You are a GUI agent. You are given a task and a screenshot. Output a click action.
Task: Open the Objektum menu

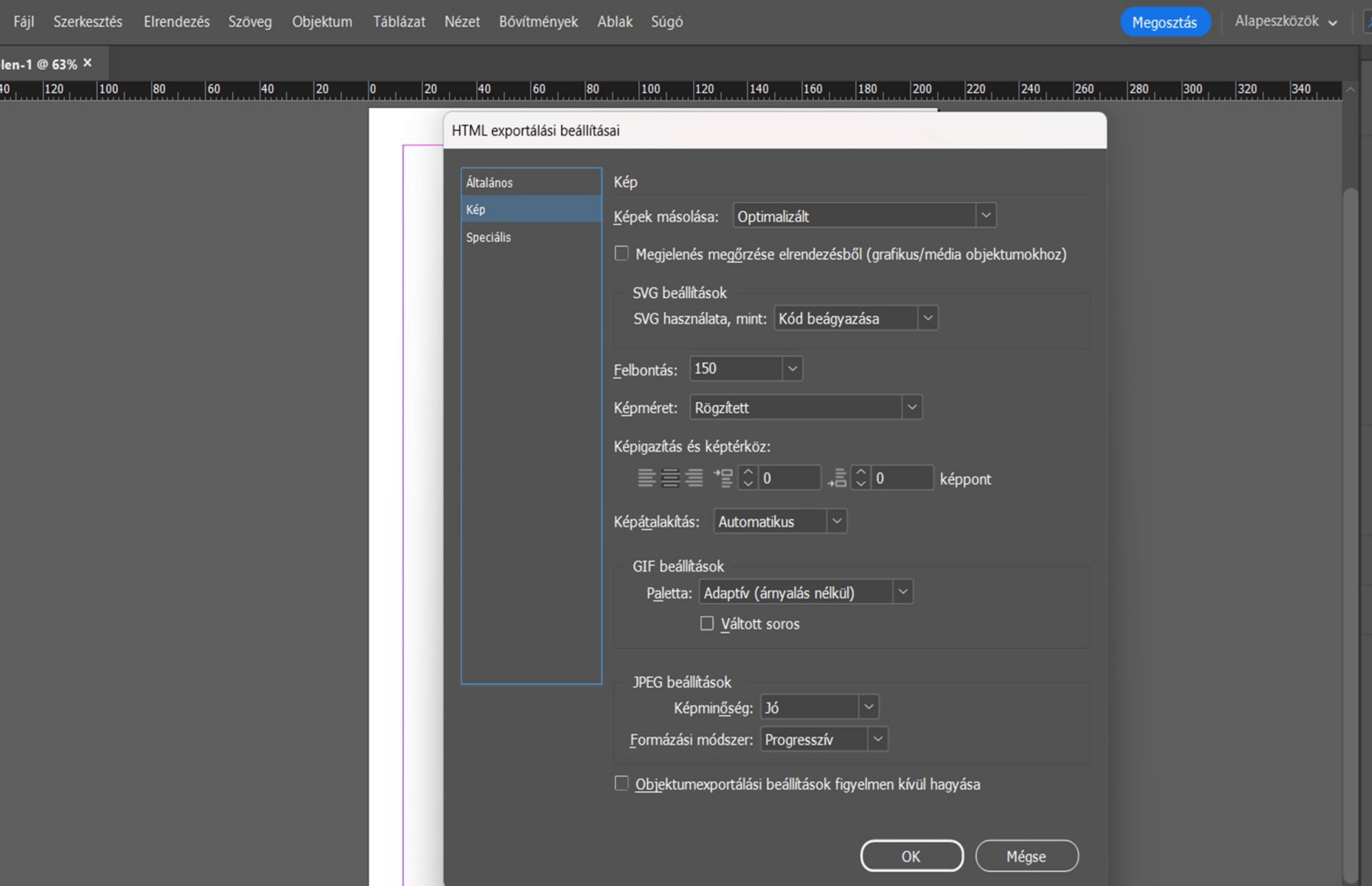coord(322,21)
